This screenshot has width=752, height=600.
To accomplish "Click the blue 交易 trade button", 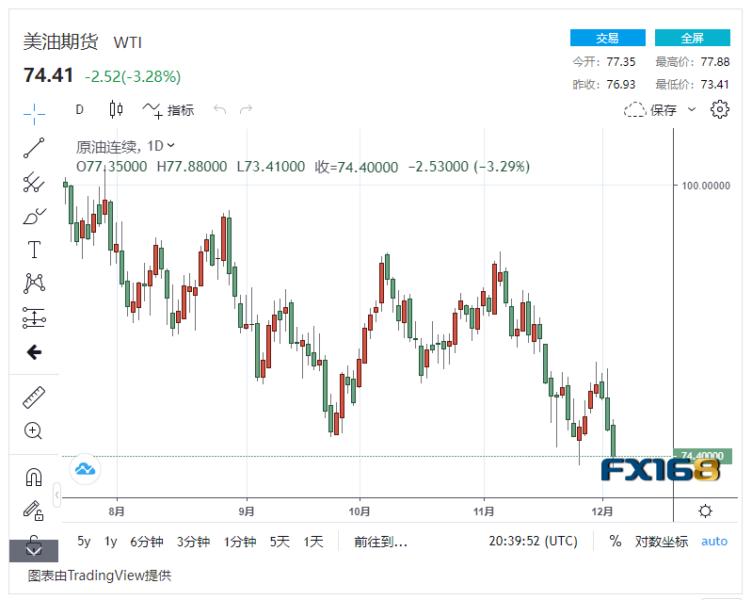I will 608,38.
